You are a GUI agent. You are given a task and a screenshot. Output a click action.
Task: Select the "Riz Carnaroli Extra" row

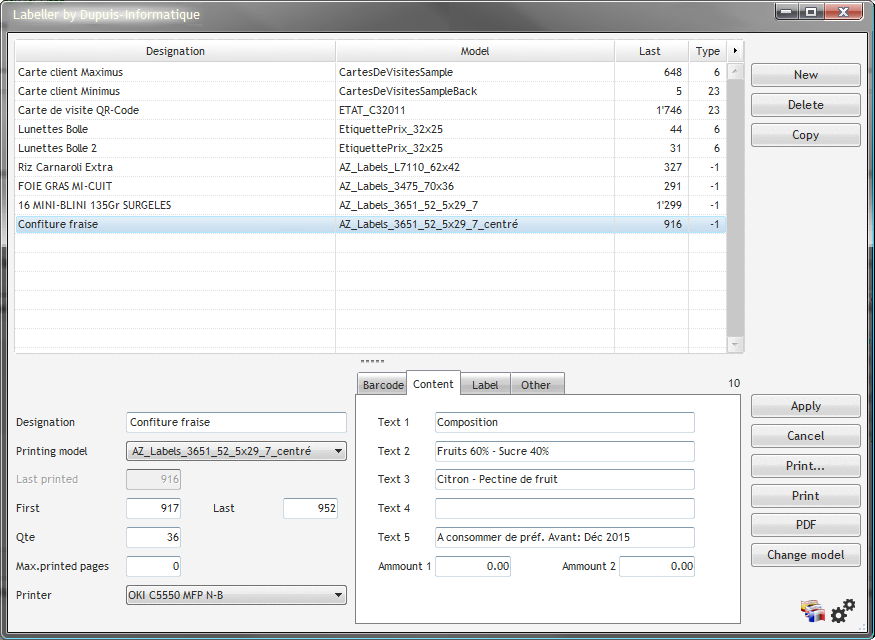[x=371, y=167]
